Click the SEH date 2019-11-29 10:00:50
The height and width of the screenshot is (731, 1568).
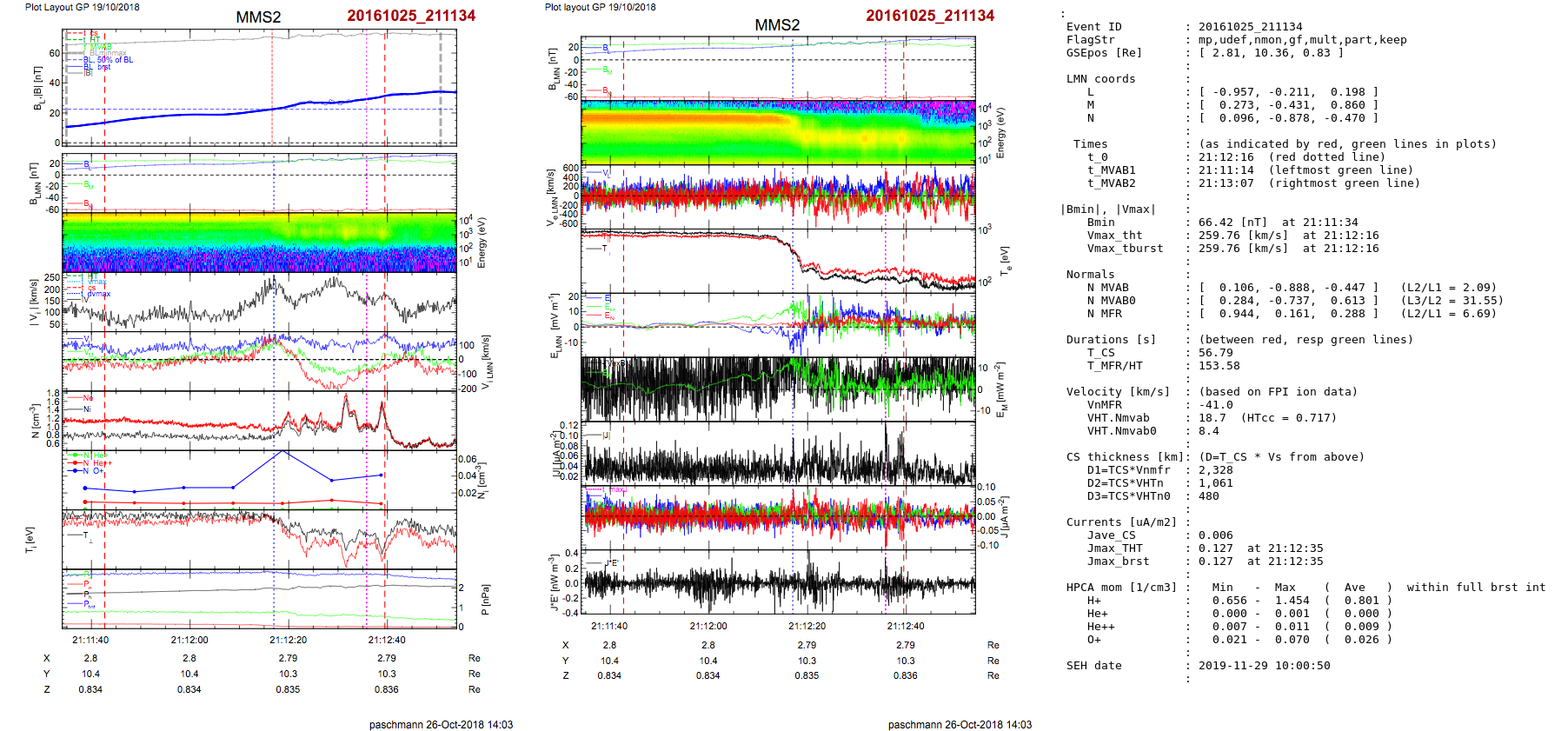(x=1264, y=666)
